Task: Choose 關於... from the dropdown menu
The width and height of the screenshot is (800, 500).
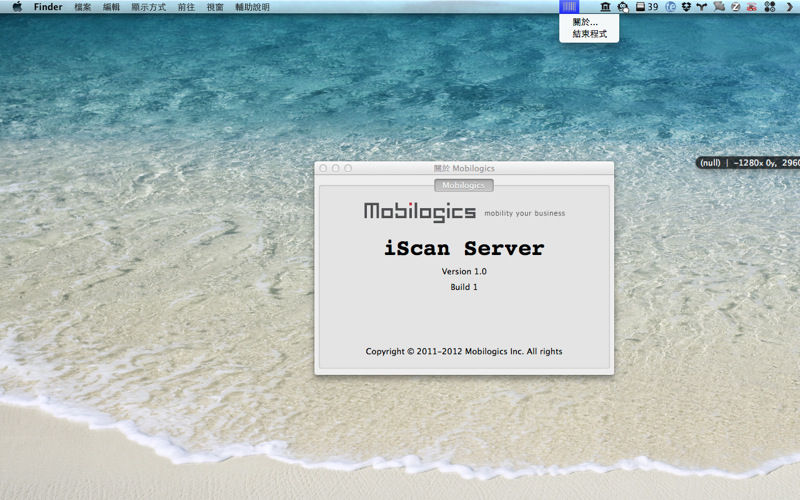Action: [589, 22]
